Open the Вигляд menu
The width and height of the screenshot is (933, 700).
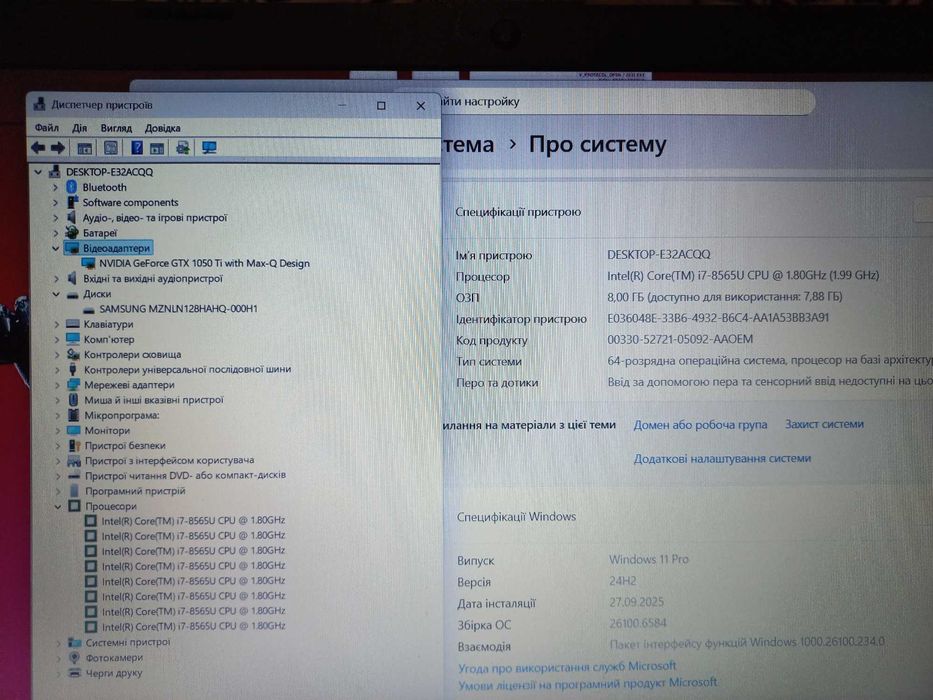116,127
